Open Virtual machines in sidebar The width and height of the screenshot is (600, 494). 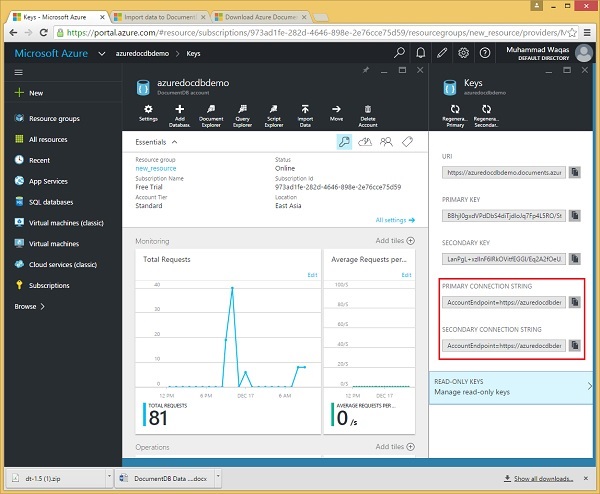(47, 243)
